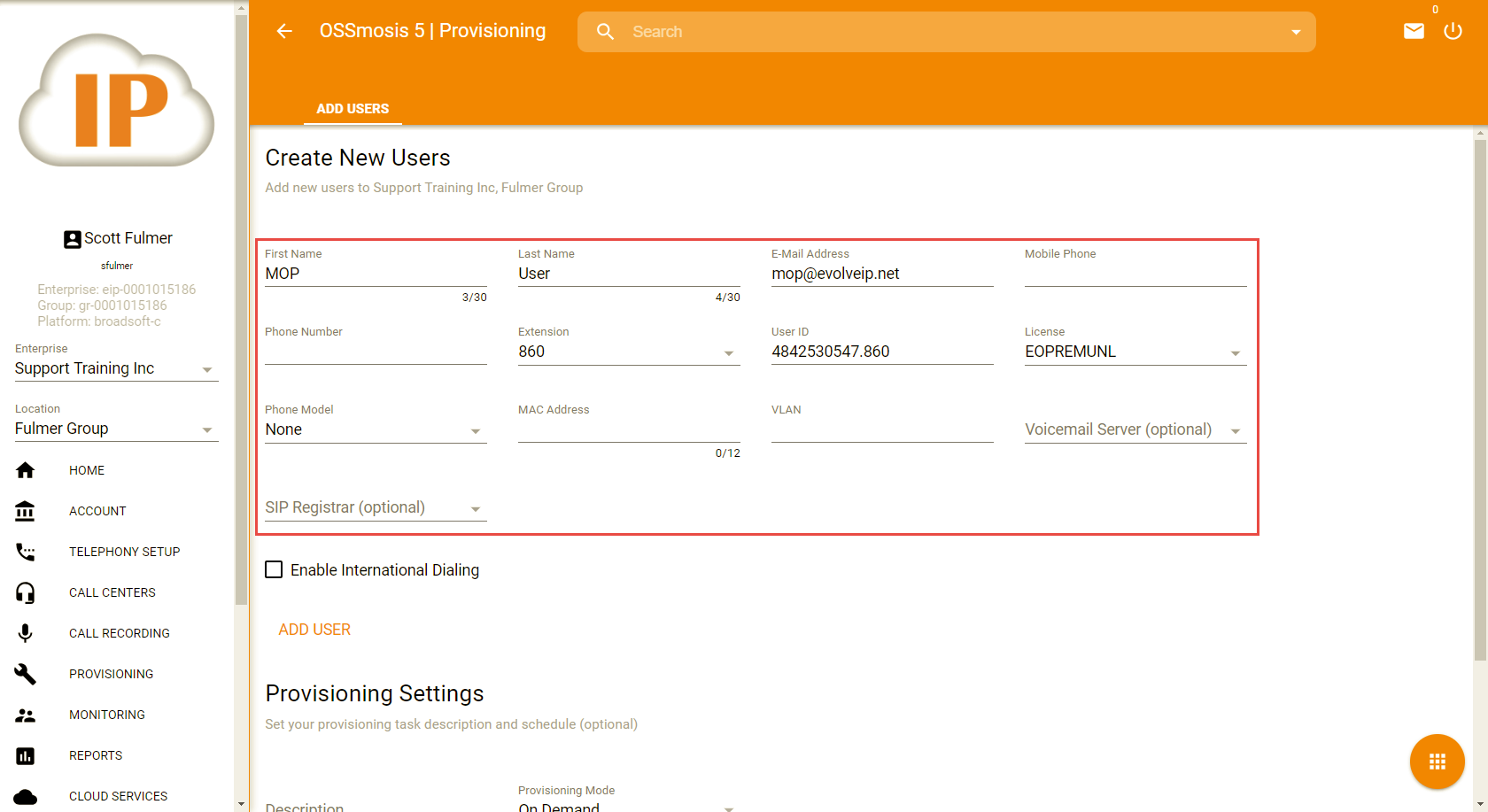Viewport: 1488px width, 812px height.
Task: Open Telephony Setup phone icon
Action: [x=26, y=552]
